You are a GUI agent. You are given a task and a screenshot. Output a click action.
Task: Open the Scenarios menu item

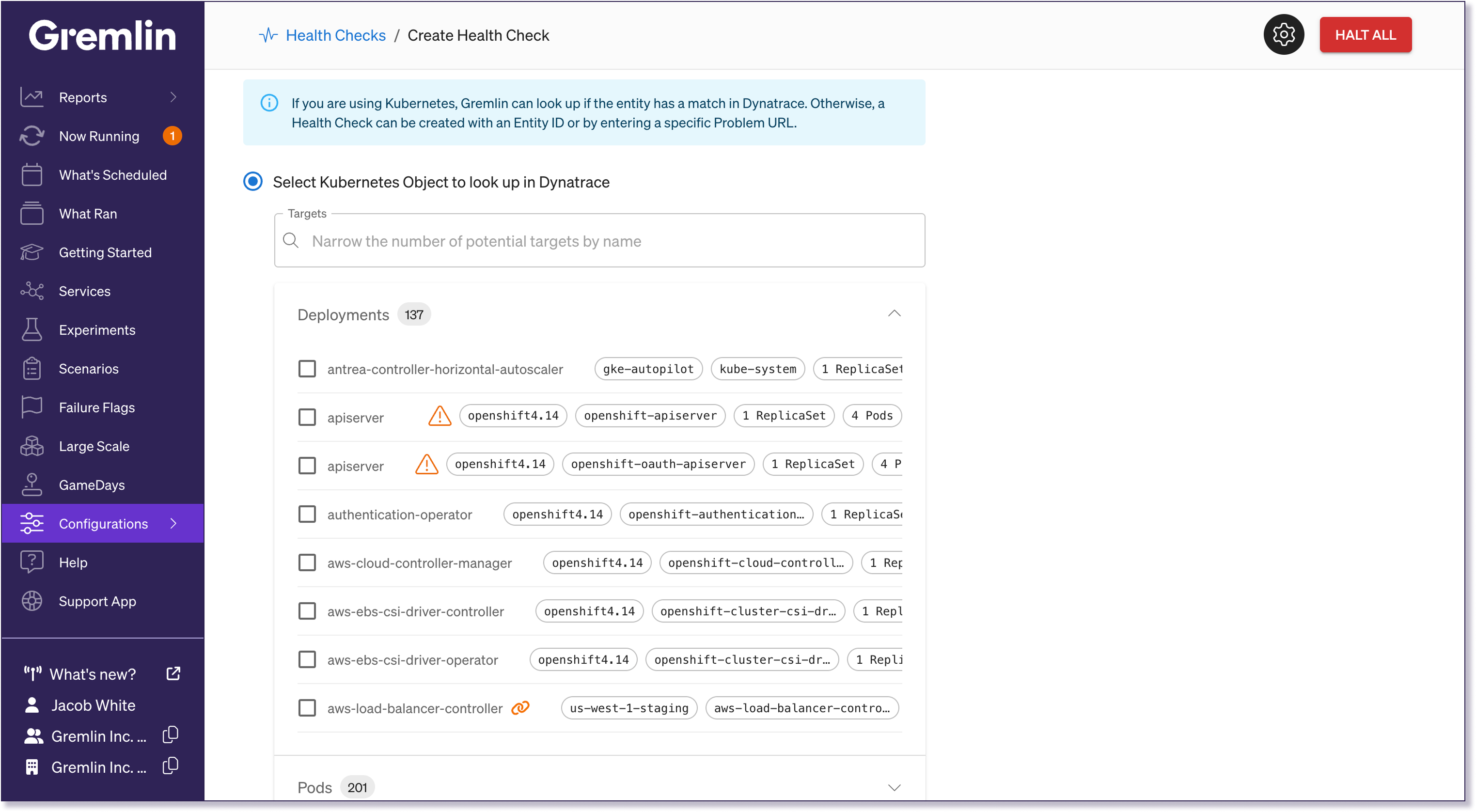pos(89,369)
